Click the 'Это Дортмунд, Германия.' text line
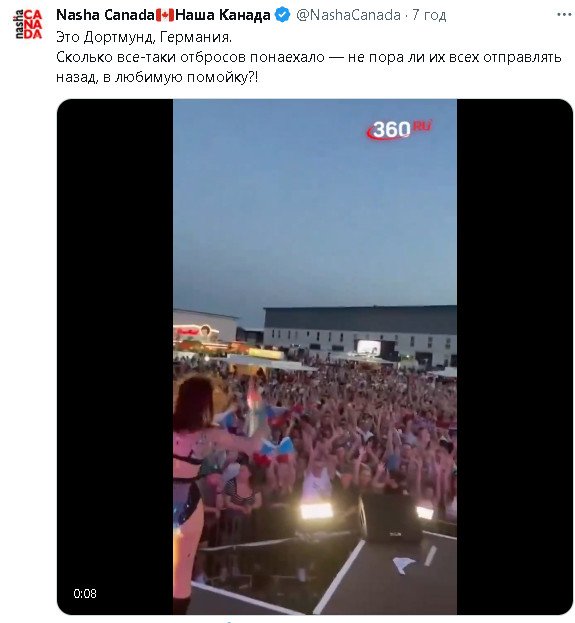Screen dimensions: 575x623 [144, 37]
